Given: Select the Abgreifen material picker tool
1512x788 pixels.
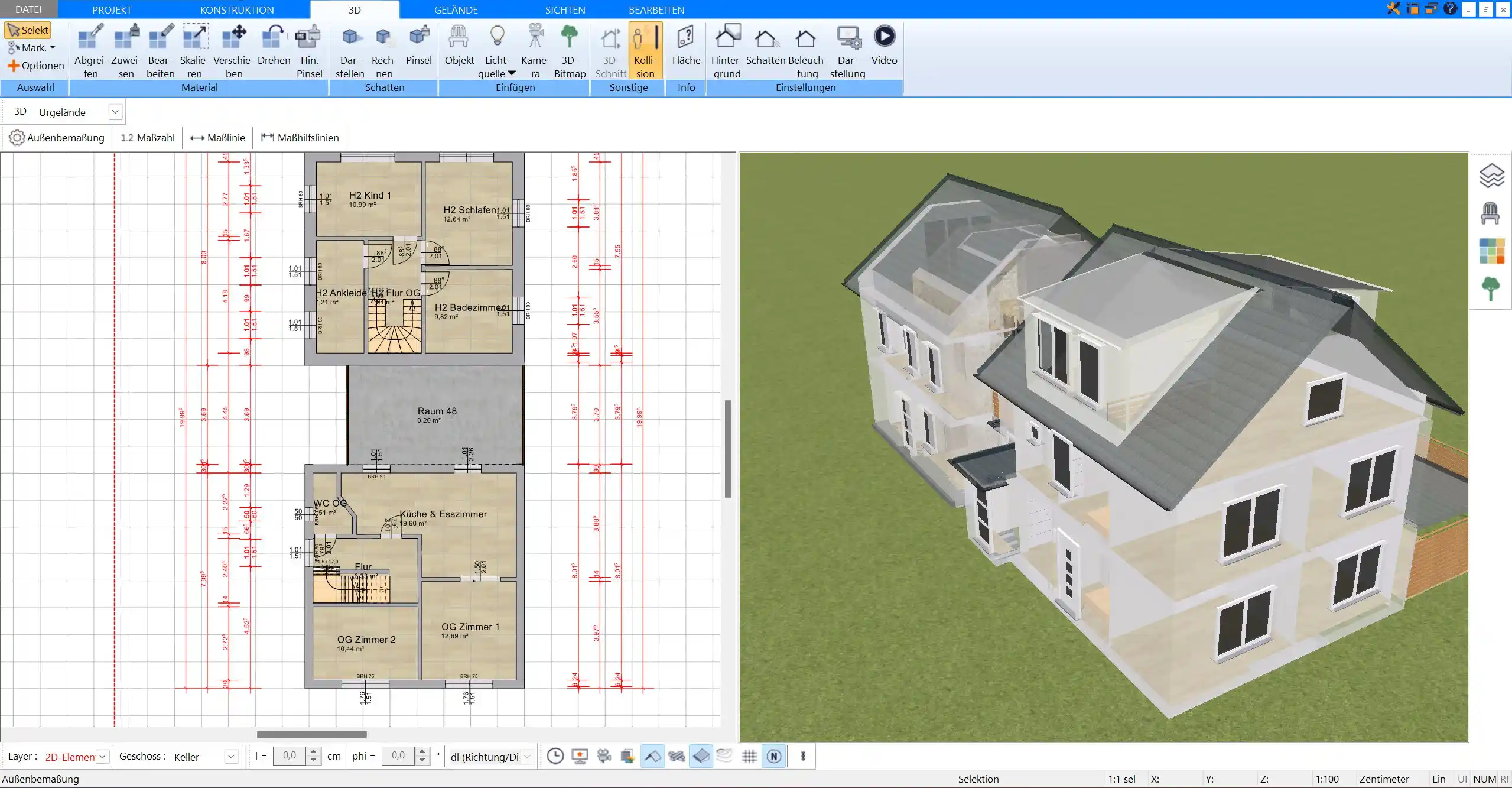Looking at the screenshot, I should (x=90, y=51).
